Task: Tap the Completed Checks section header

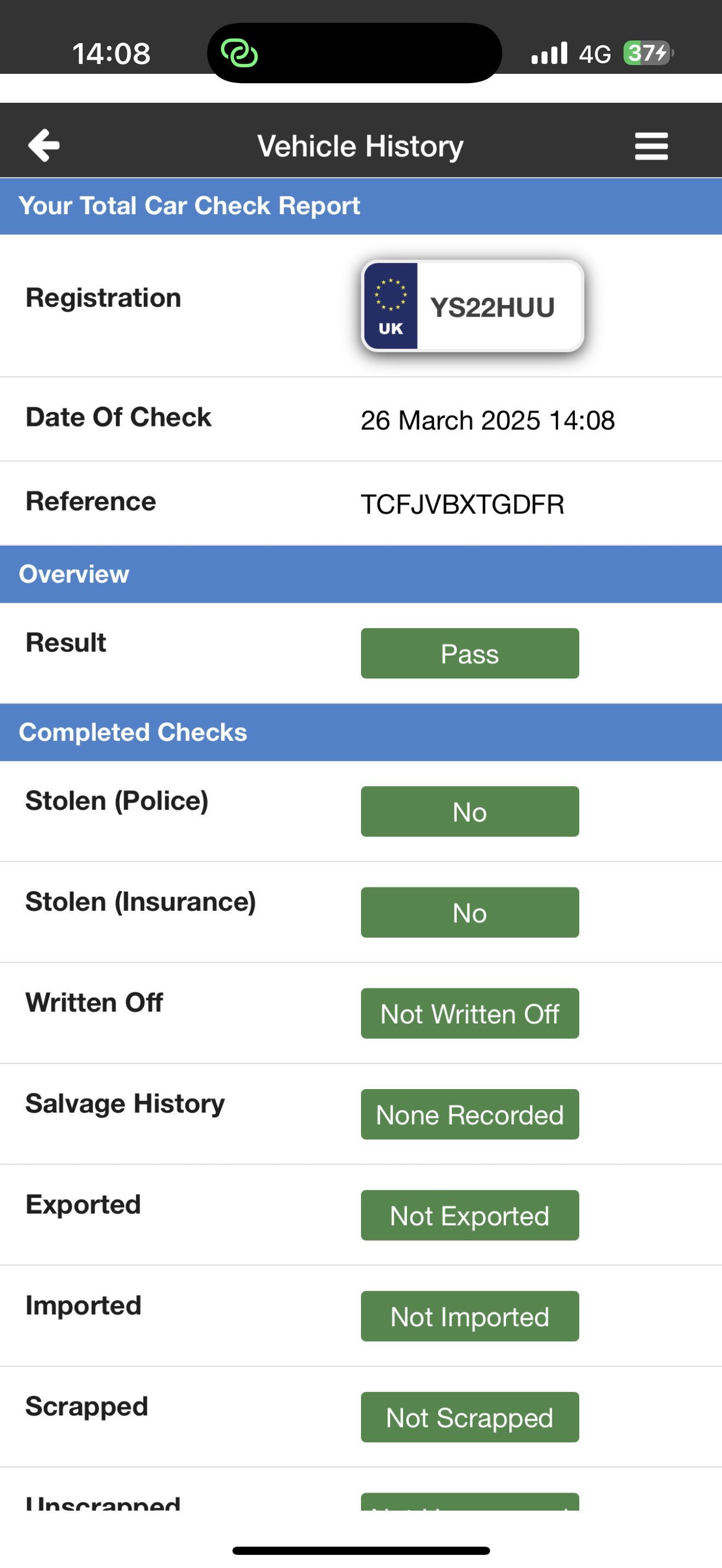Action: [x=361, y=732]
